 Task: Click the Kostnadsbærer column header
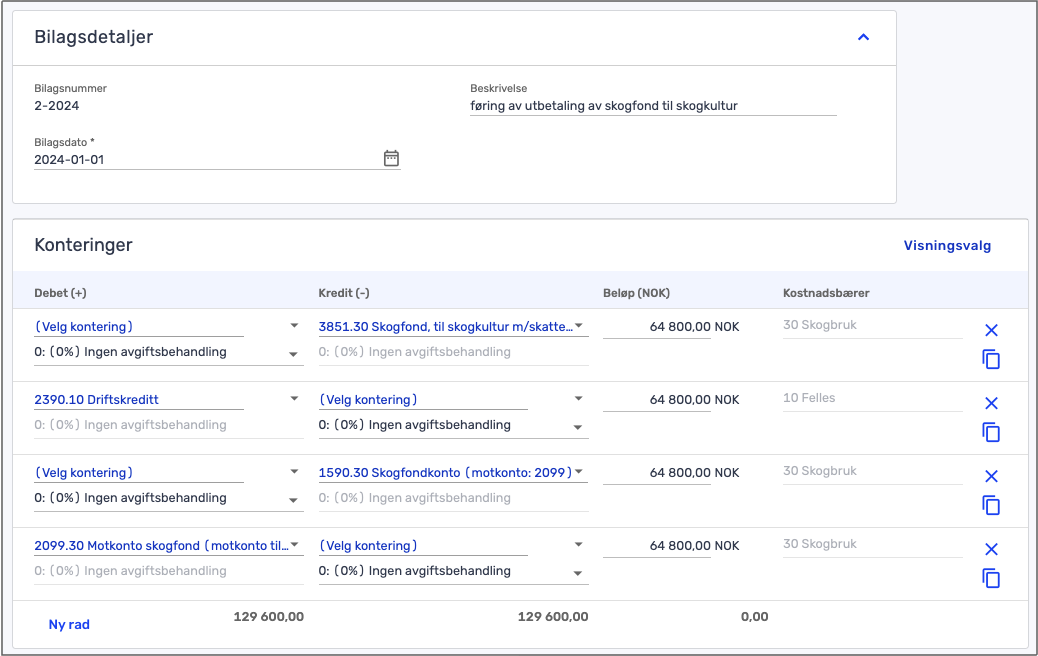tap(826, 293)
